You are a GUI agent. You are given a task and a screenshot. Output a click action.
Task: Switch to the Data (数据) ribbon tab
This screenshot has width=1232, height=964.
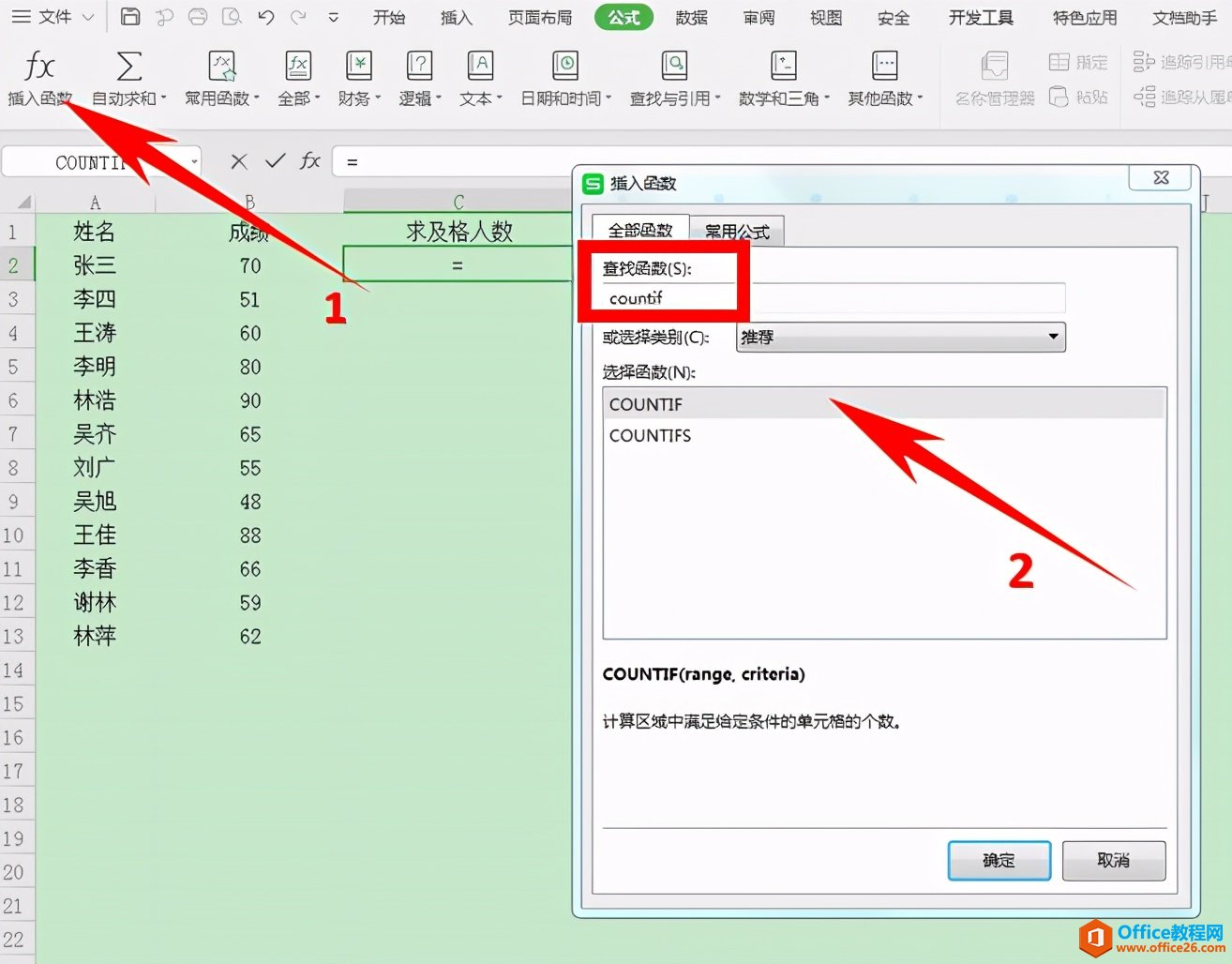pos(692,17)
